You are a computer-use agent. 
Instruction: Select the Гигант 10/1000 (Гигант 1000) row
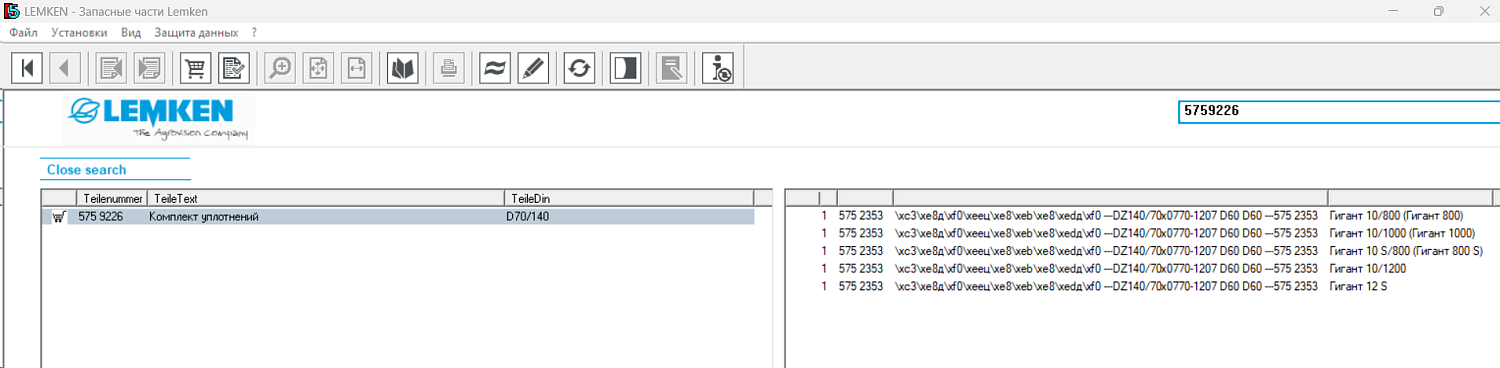pos(1143,233)
